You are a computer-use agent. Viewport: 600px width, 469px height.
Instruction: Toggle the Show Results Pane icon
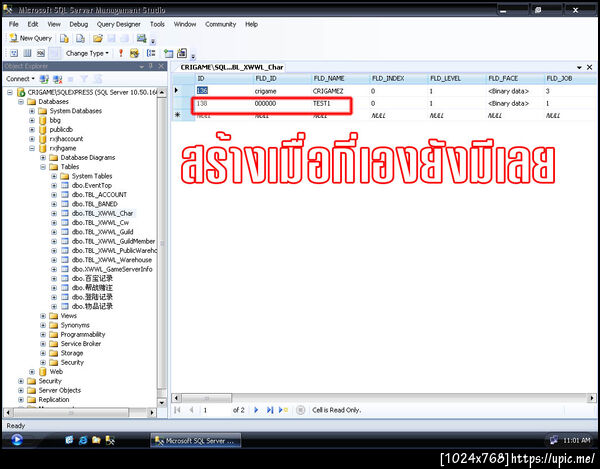coord(54,53)
